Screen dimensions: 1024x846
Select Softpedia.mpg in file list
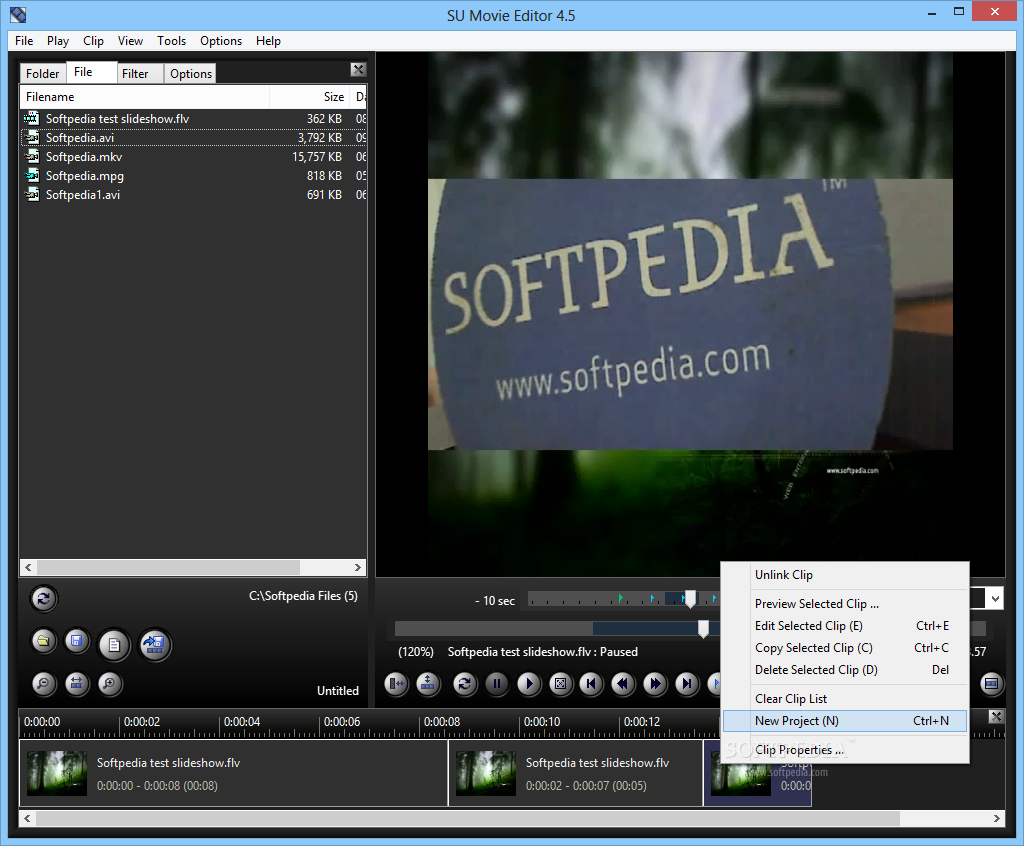point(193,176)
